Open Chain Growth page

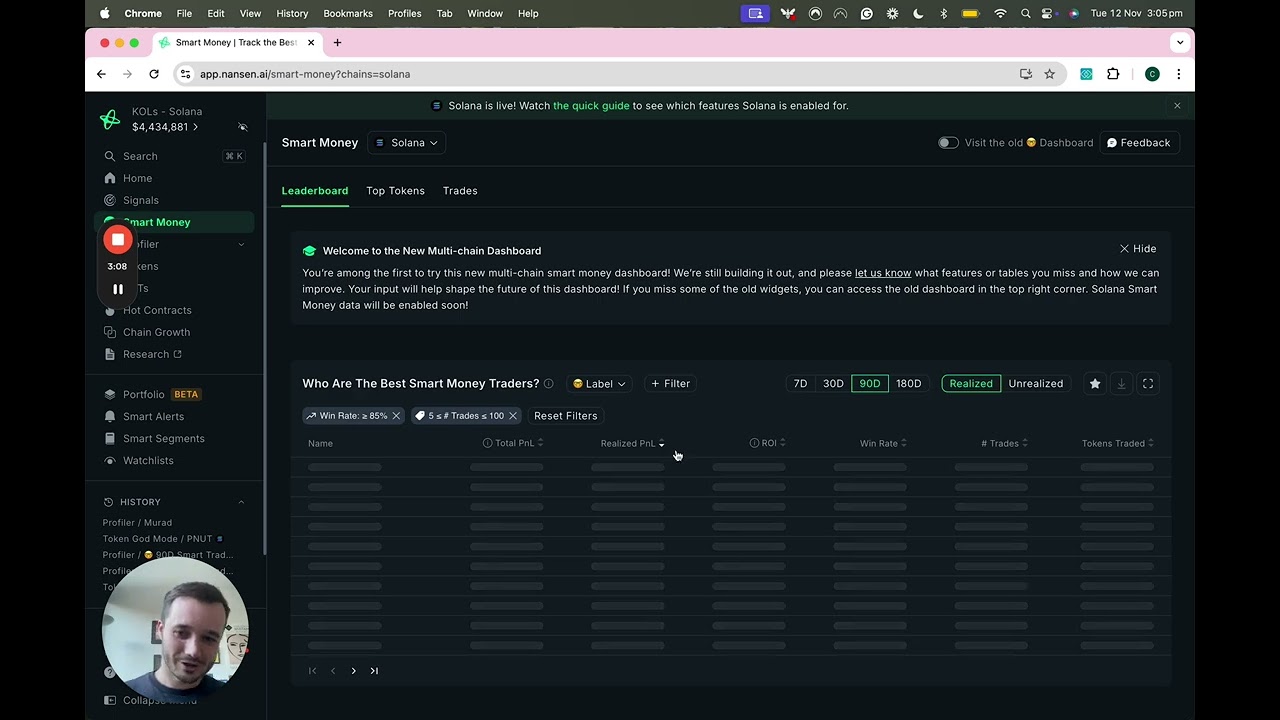(156, 332)
